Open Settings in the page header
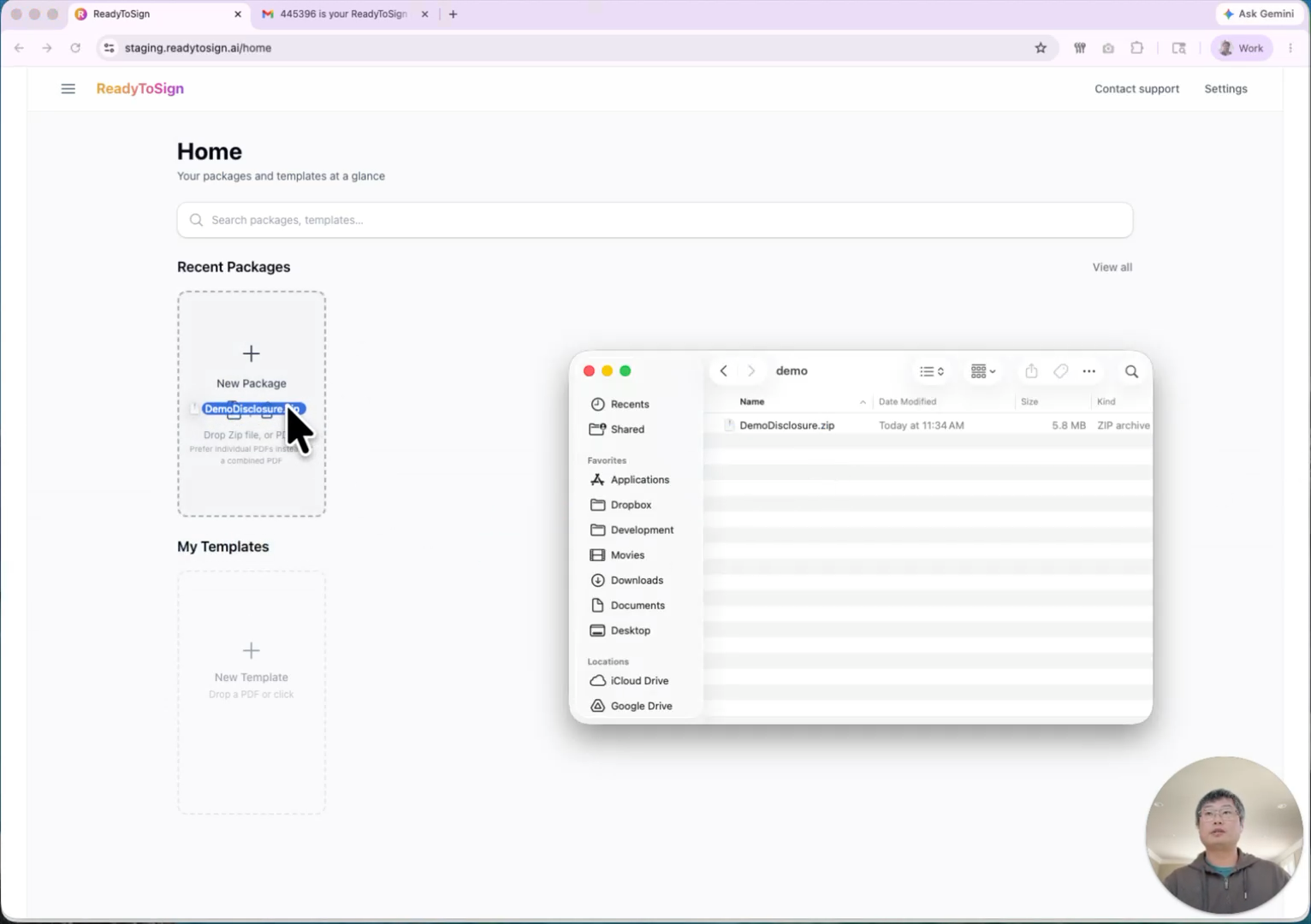 (x=1225, y=89)
